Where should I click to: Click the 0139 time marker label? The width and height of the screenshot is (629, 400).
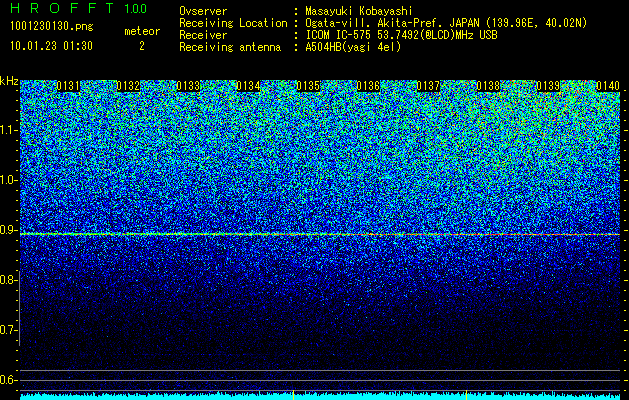pos(548,86)
